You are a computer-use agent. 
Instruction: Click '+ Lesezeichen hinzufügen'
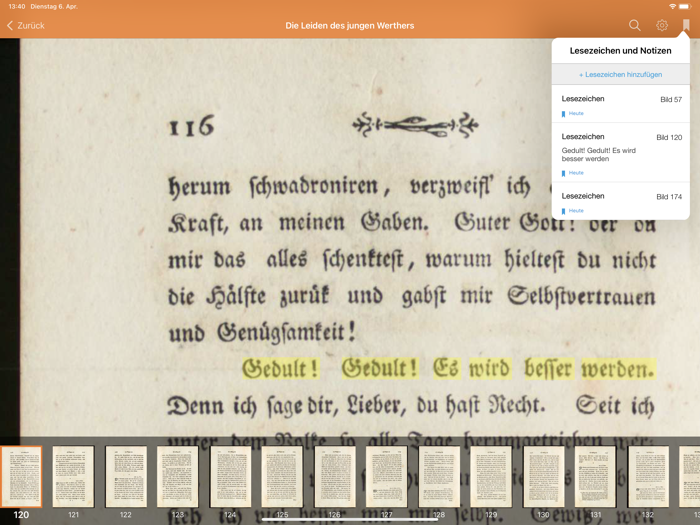point(621,75)
